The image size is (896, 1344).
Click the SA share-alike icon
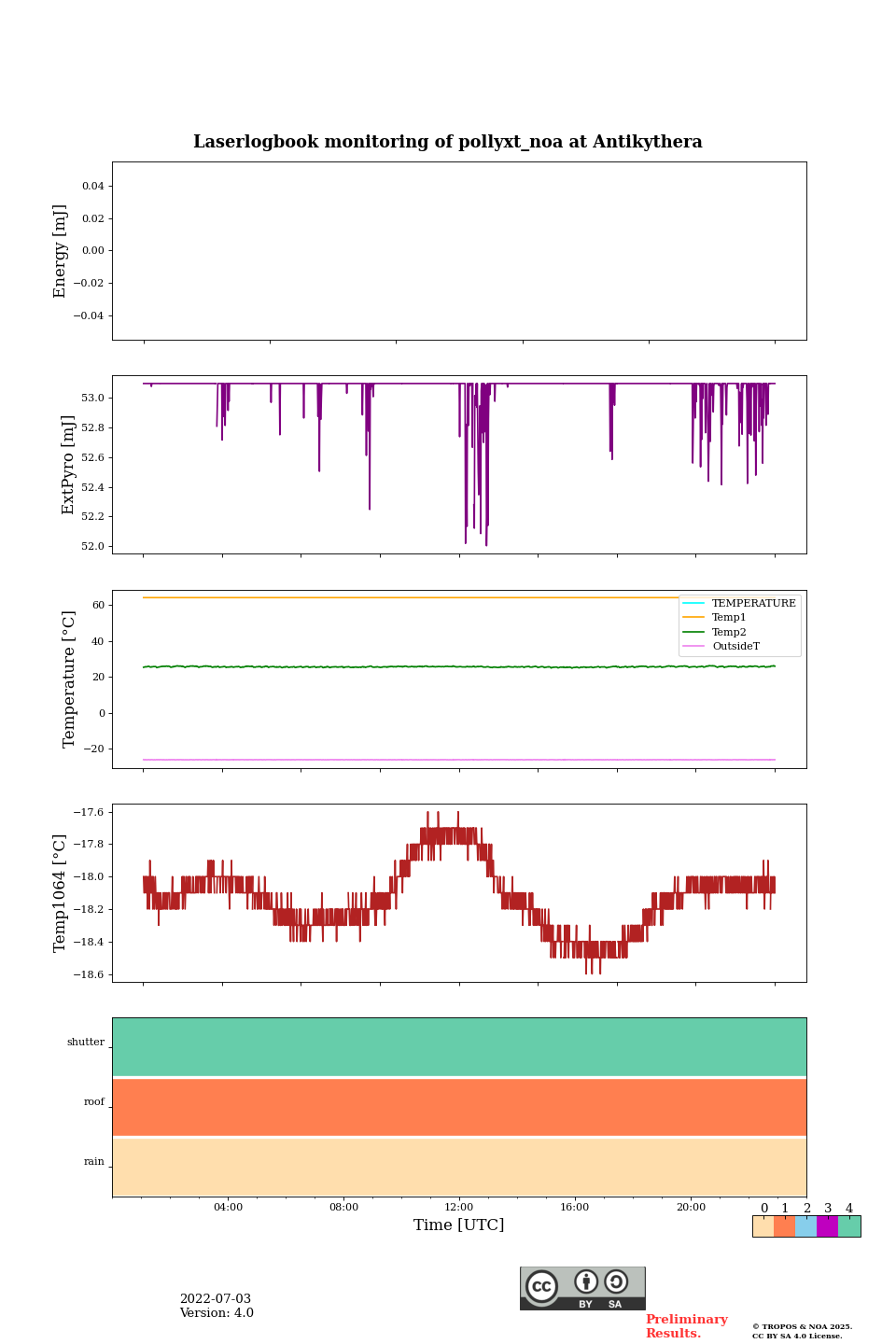tap(616, 1281)
